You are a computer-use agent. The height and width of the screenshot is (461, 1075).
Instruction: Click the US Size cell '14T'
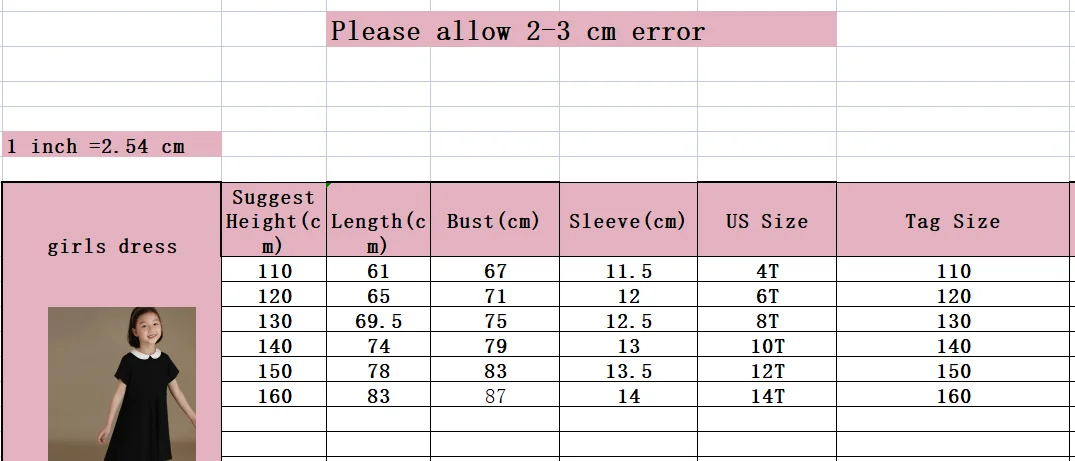(x=767, y=396)
